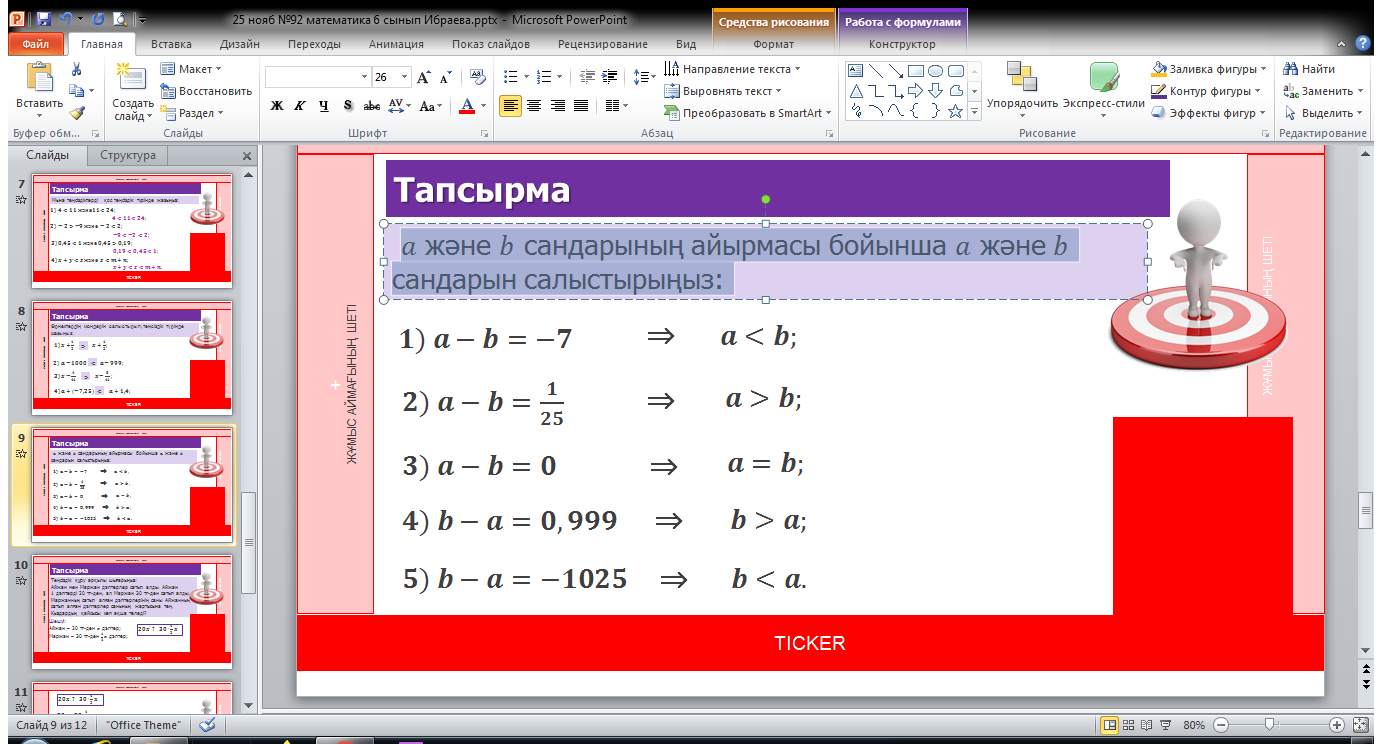The width and height of the screenshot is (1382, 744).
Task: Click the Copy icon in clipboard group
Action: 76,91
